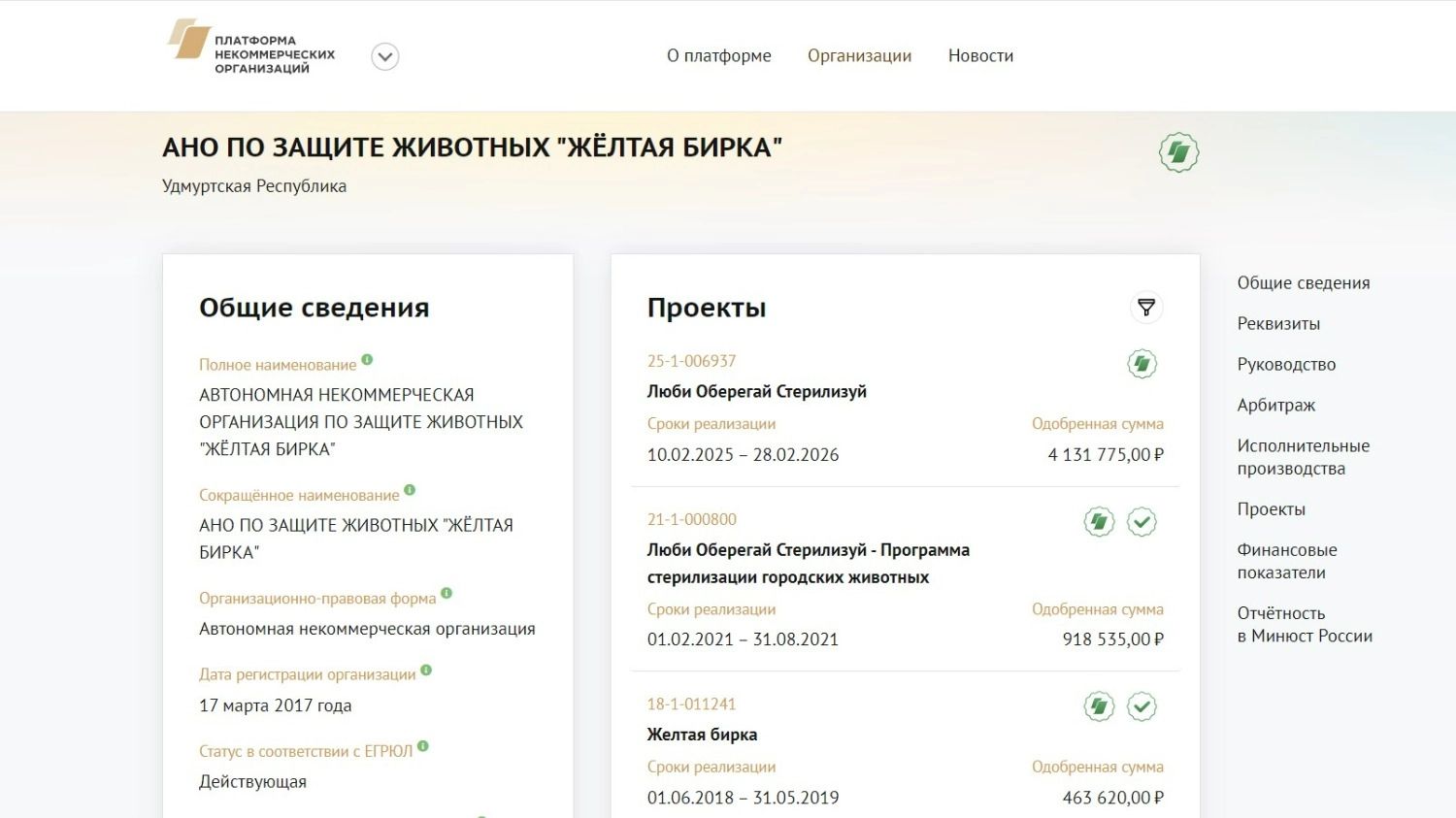
Task: Click grant badge icon of project 25-1-006937
Action: point(1142,364)
